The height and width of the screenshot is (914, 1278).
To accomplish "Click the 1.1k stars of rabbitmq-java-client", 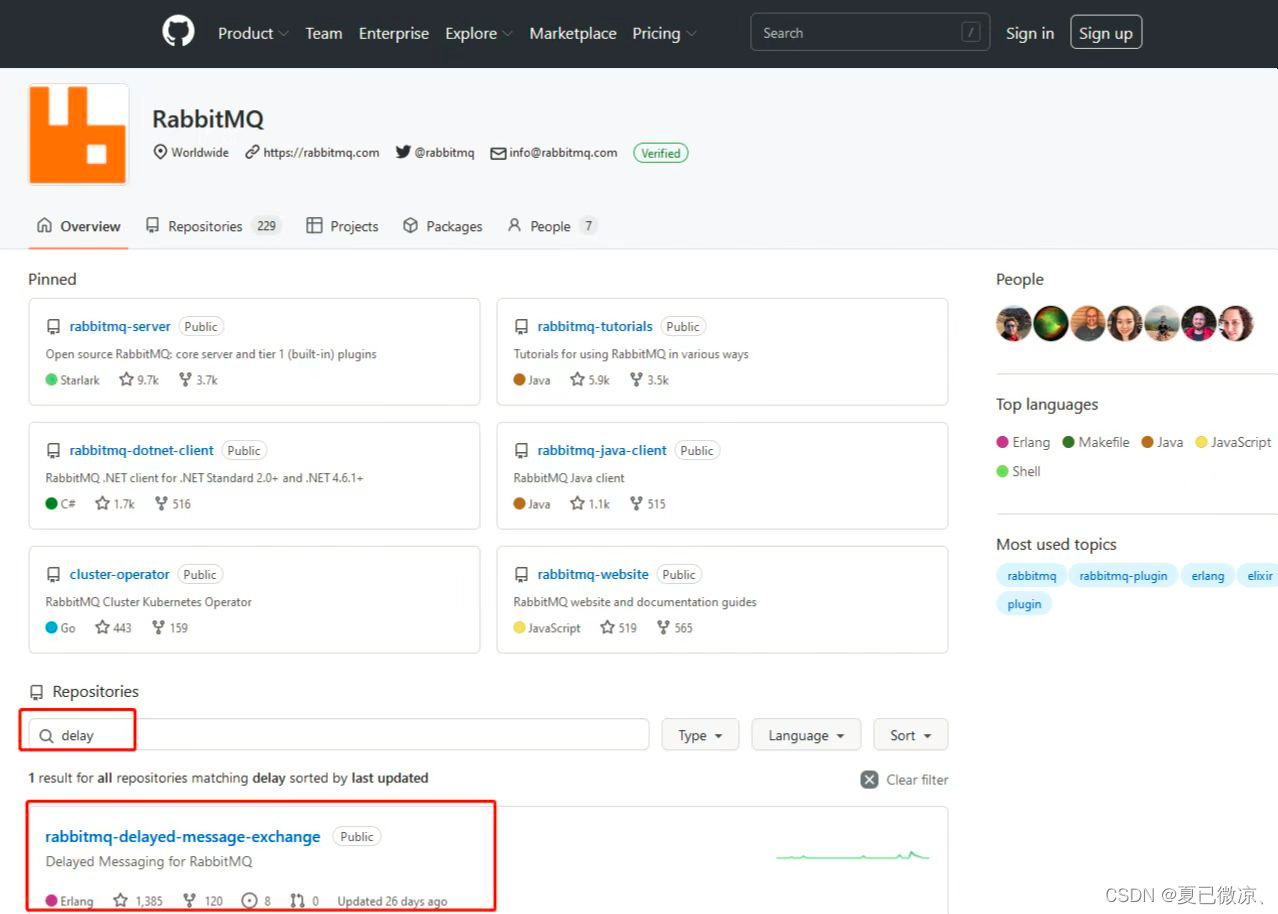I will (x=590, y=504).
